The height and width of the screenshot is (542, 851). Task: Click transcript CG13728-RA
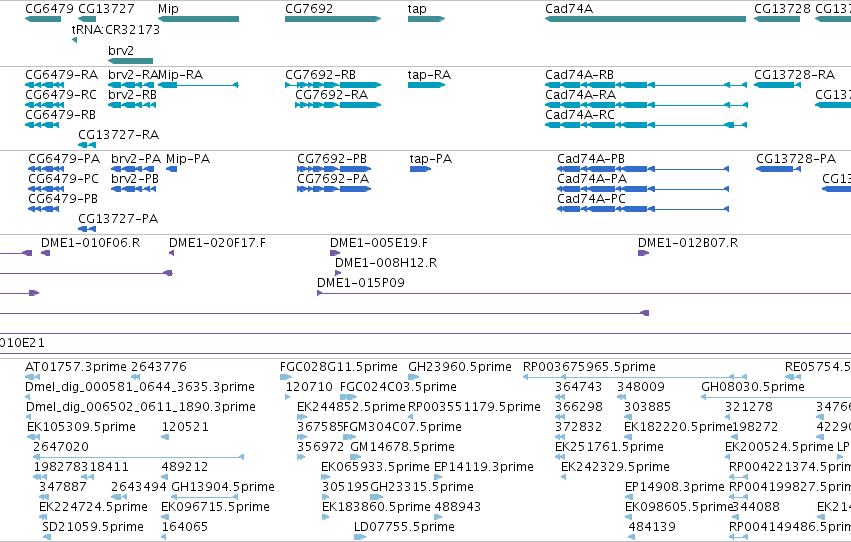click(x=777, y=85)
